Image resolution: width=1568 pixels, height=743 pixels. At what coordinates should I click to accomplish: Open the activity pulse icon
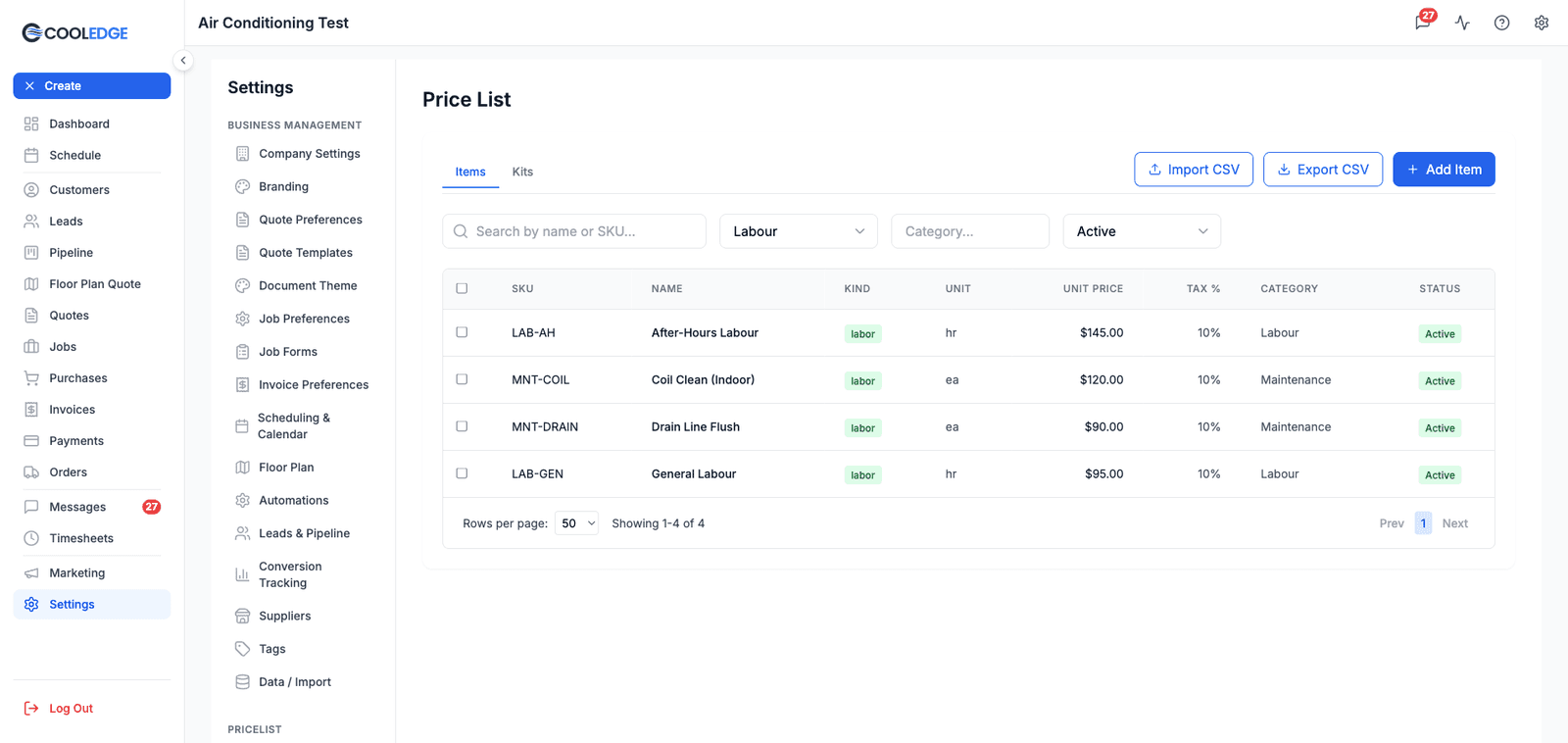click(x=1462, y=23)
